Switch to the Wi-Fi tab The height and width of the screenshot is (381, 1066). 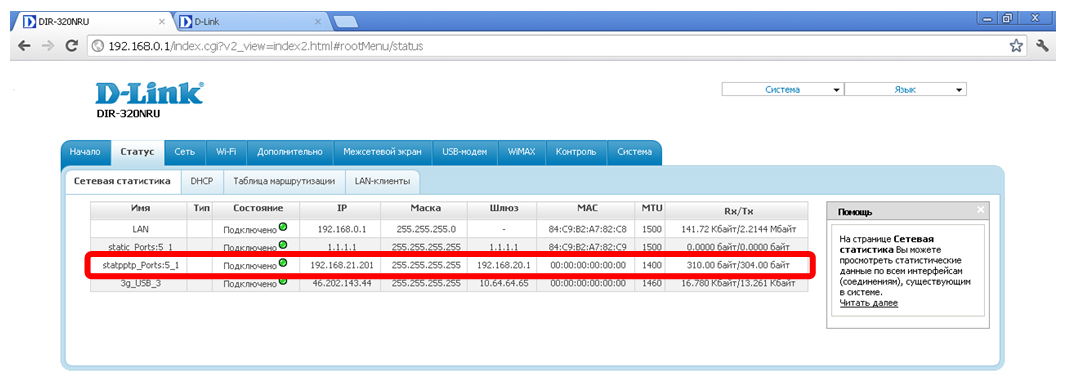[x=226, y=152]
